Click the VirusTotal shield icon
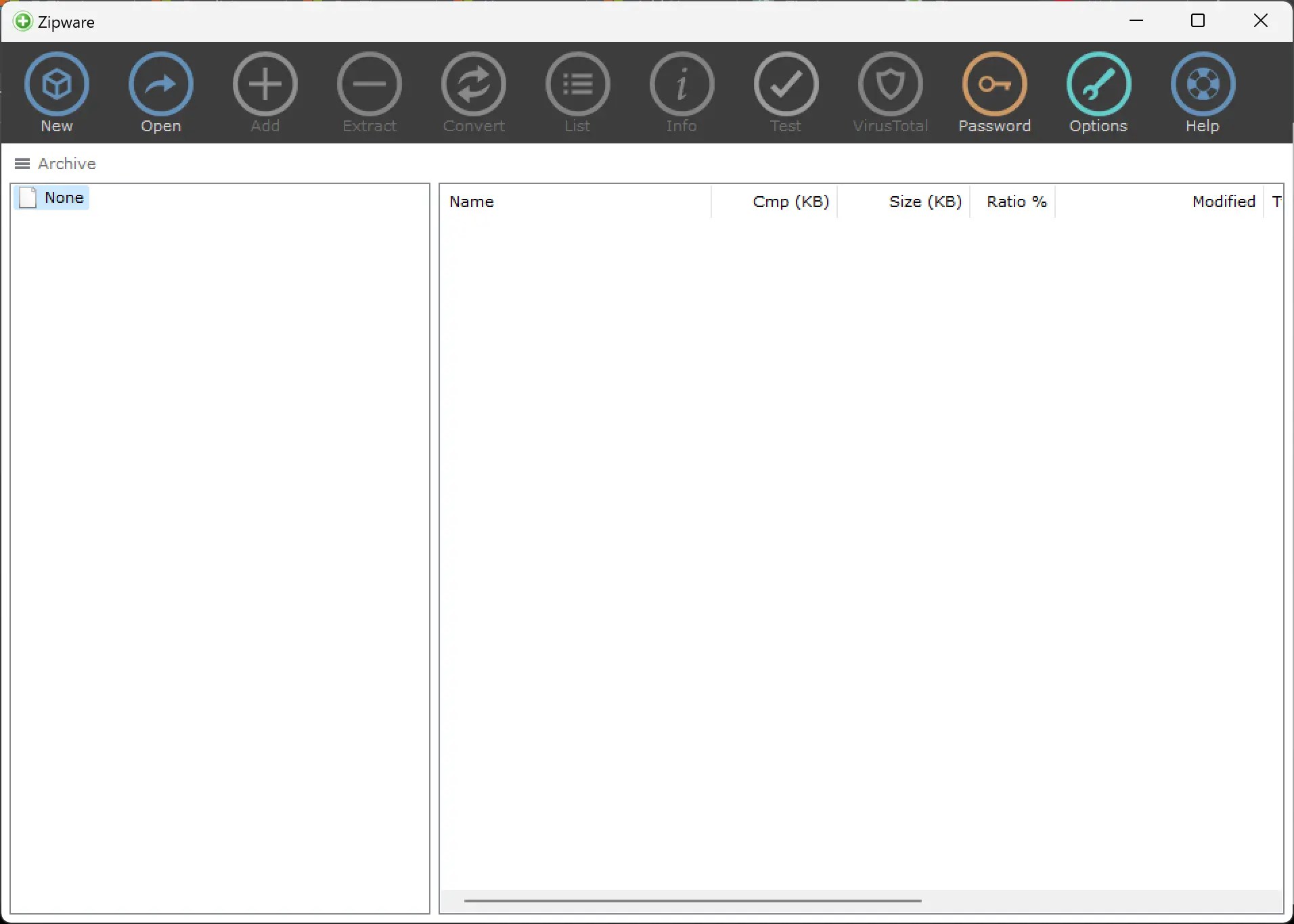 891,84
